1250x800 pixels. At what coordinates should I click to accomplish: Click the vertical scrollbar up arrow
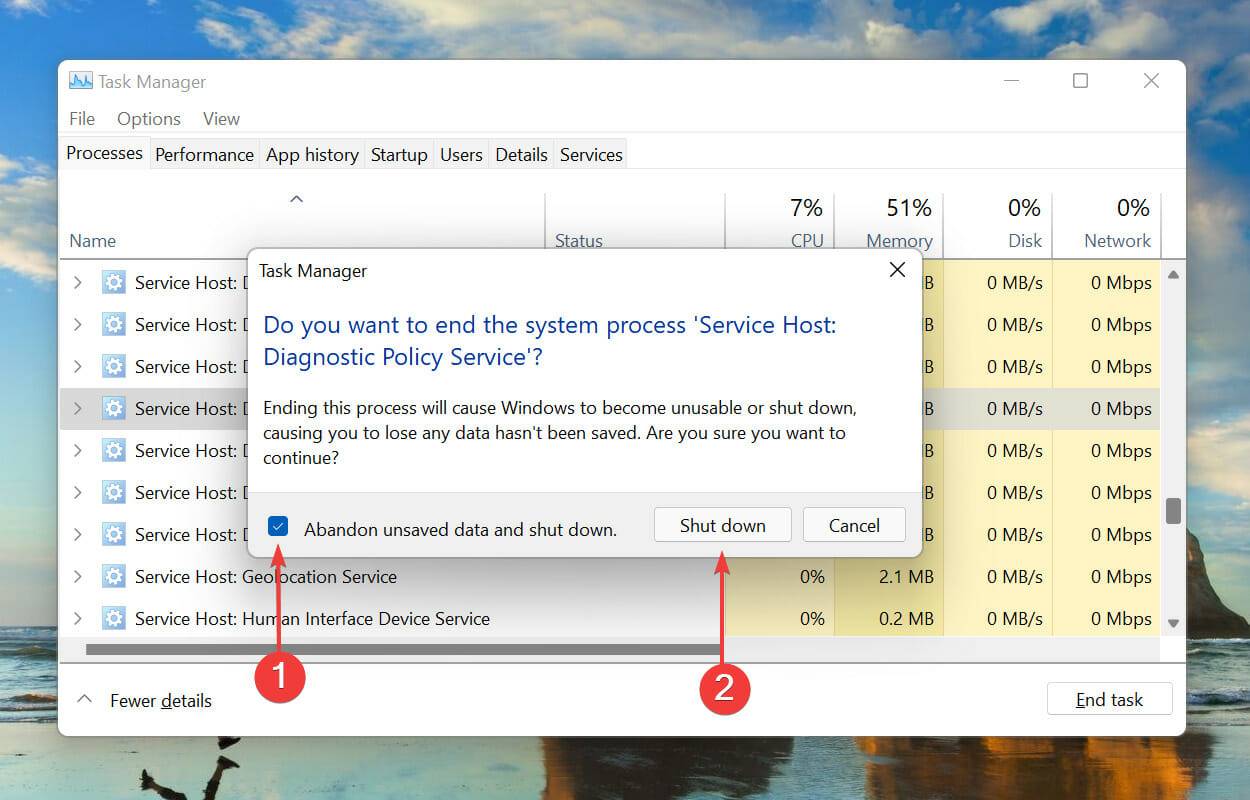(1173, 274)
